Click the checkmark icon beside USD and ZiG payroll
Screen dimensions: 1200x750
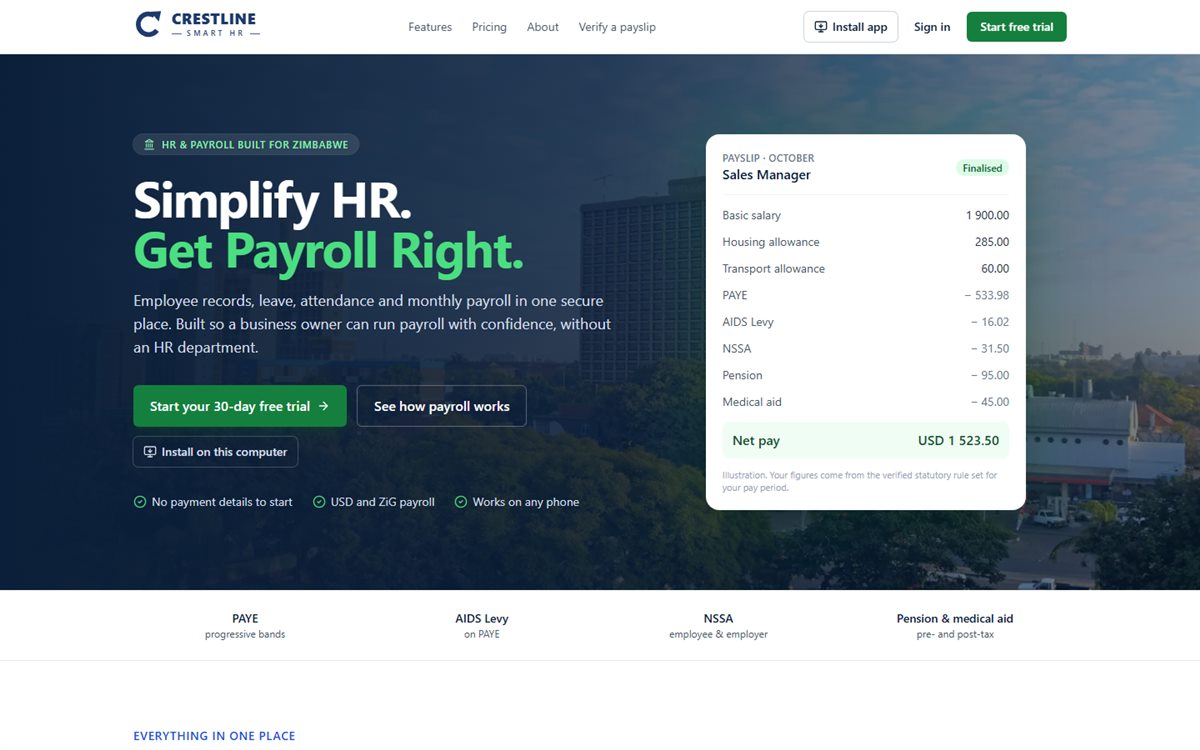pos(319,502)
